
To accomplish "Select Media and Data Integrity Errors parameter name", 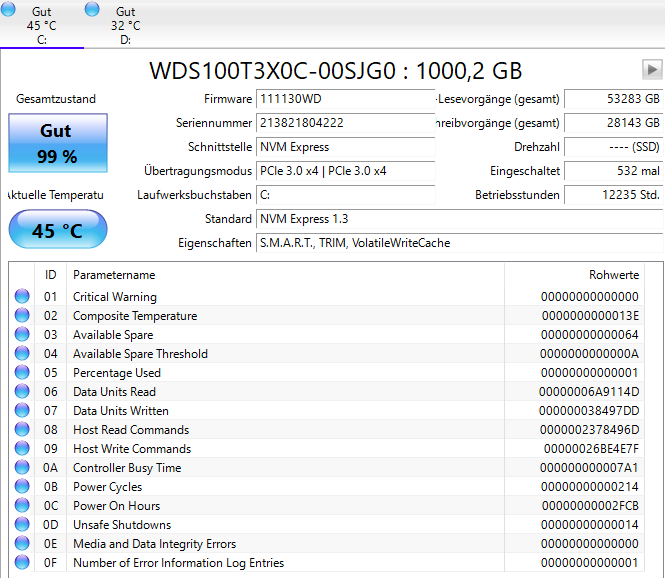I will (x=155, y=544).
